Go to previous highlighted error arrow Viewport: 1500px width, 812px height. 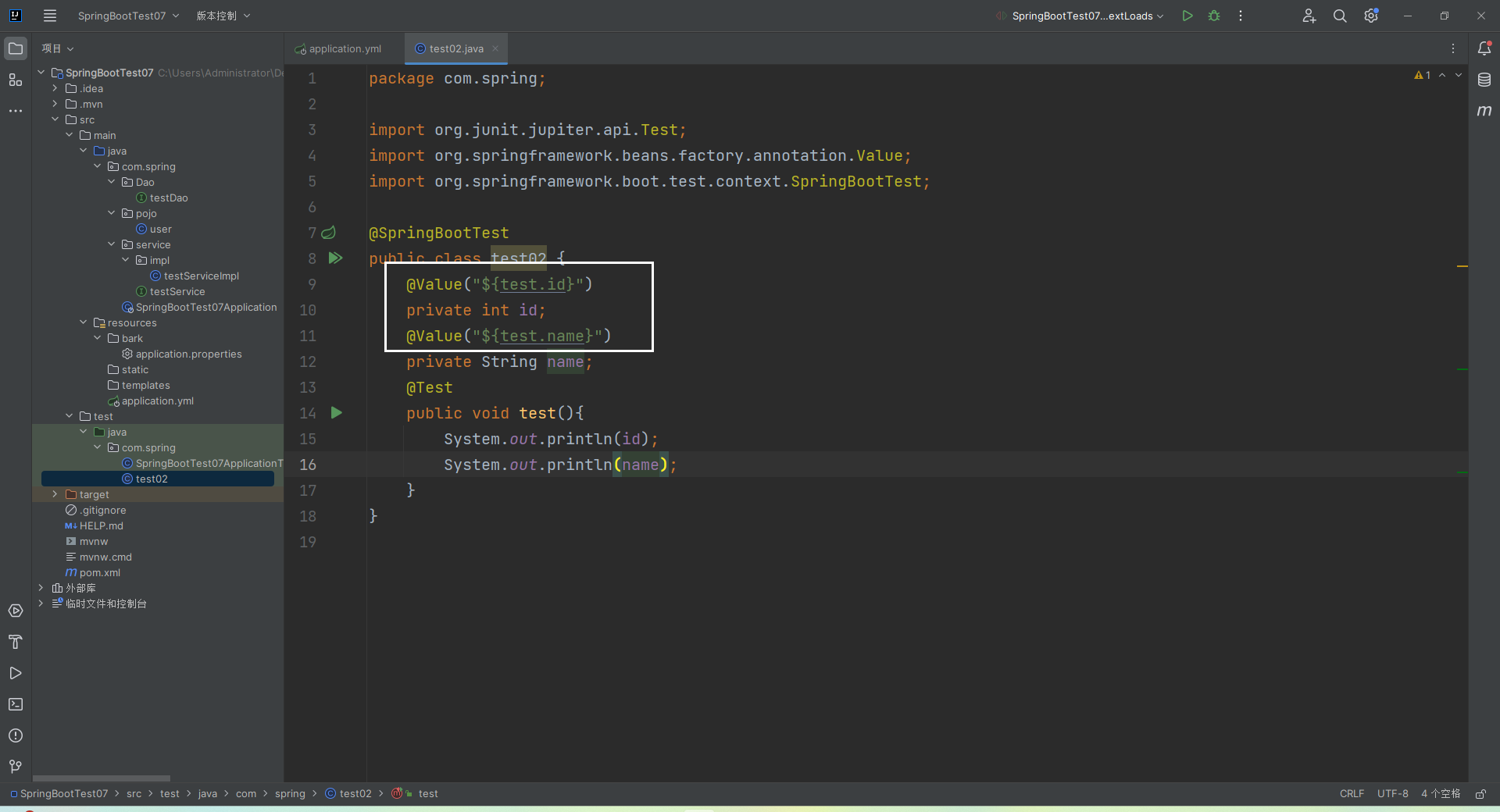click(x=1442, y=75)
